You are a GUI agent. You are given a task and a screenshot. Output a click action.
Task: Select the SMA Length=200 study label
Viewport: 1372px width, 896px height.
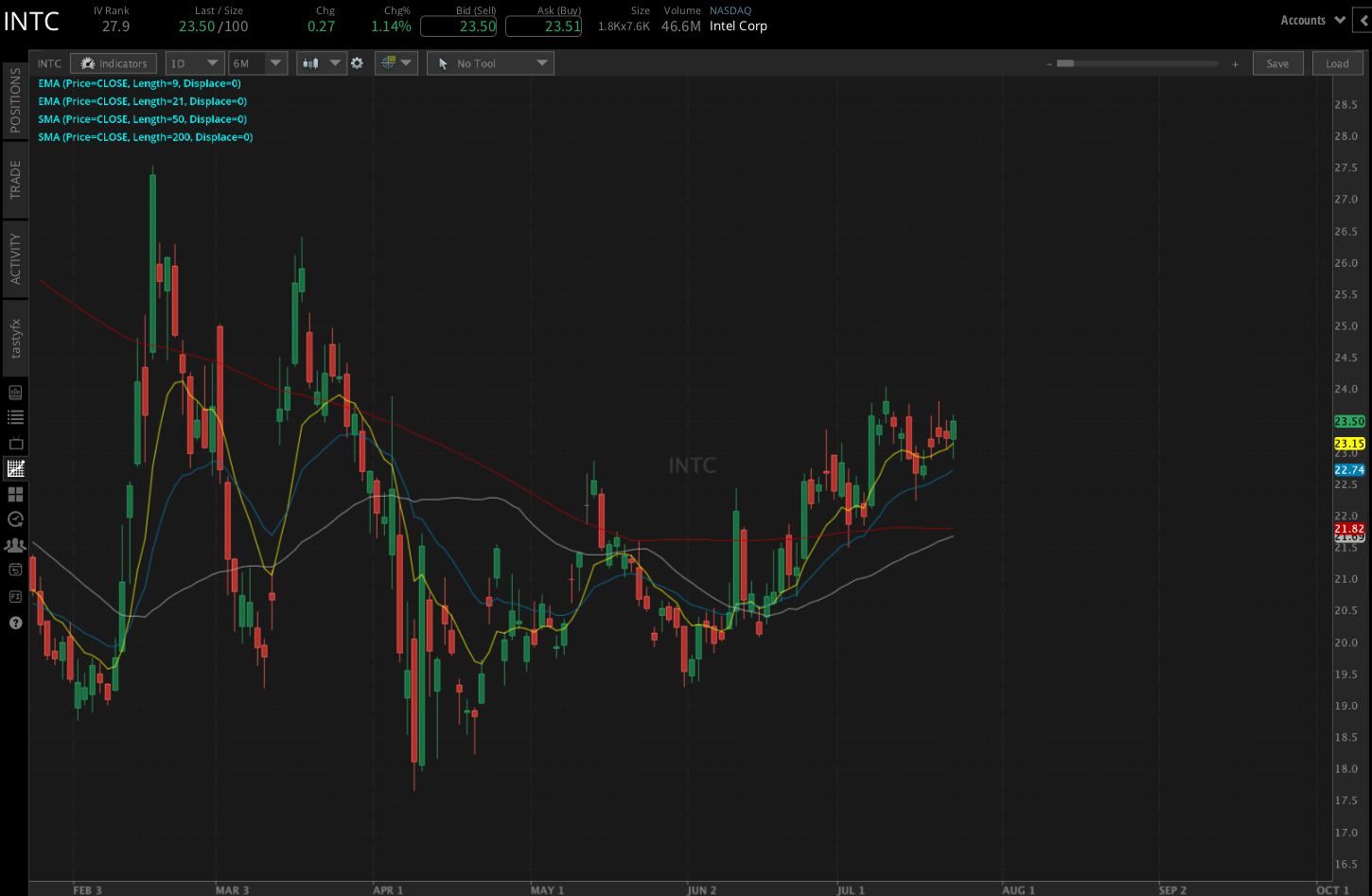[146, 137]
